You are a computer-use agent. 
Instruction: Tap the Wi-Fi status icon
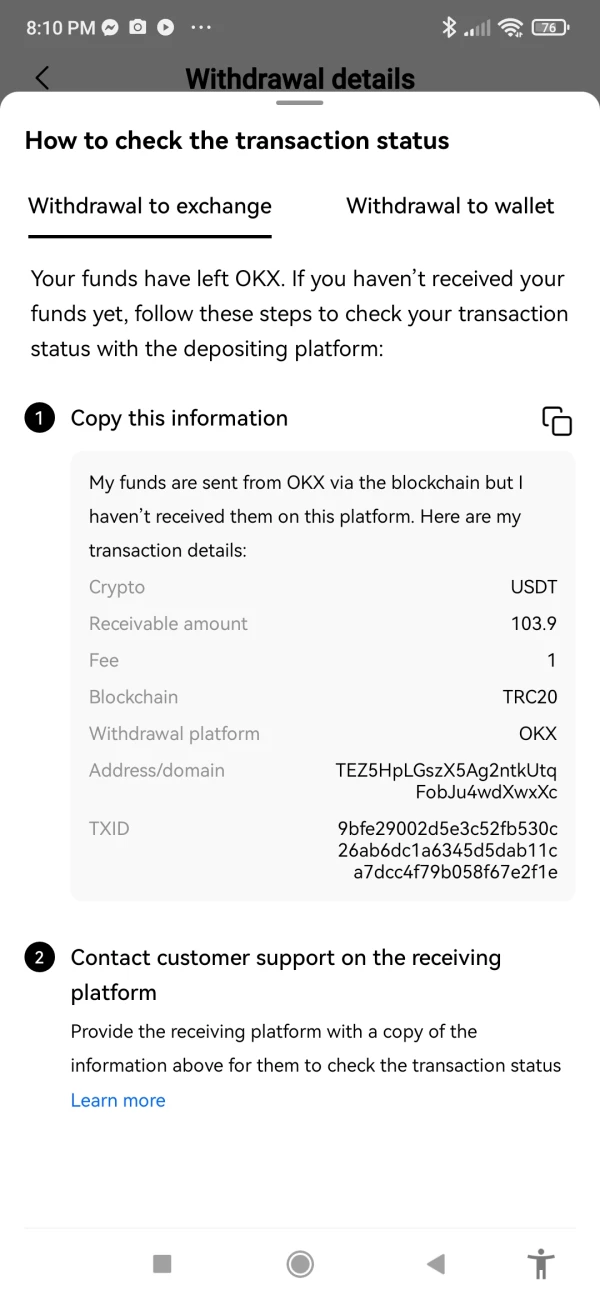[x=512, y=28]
